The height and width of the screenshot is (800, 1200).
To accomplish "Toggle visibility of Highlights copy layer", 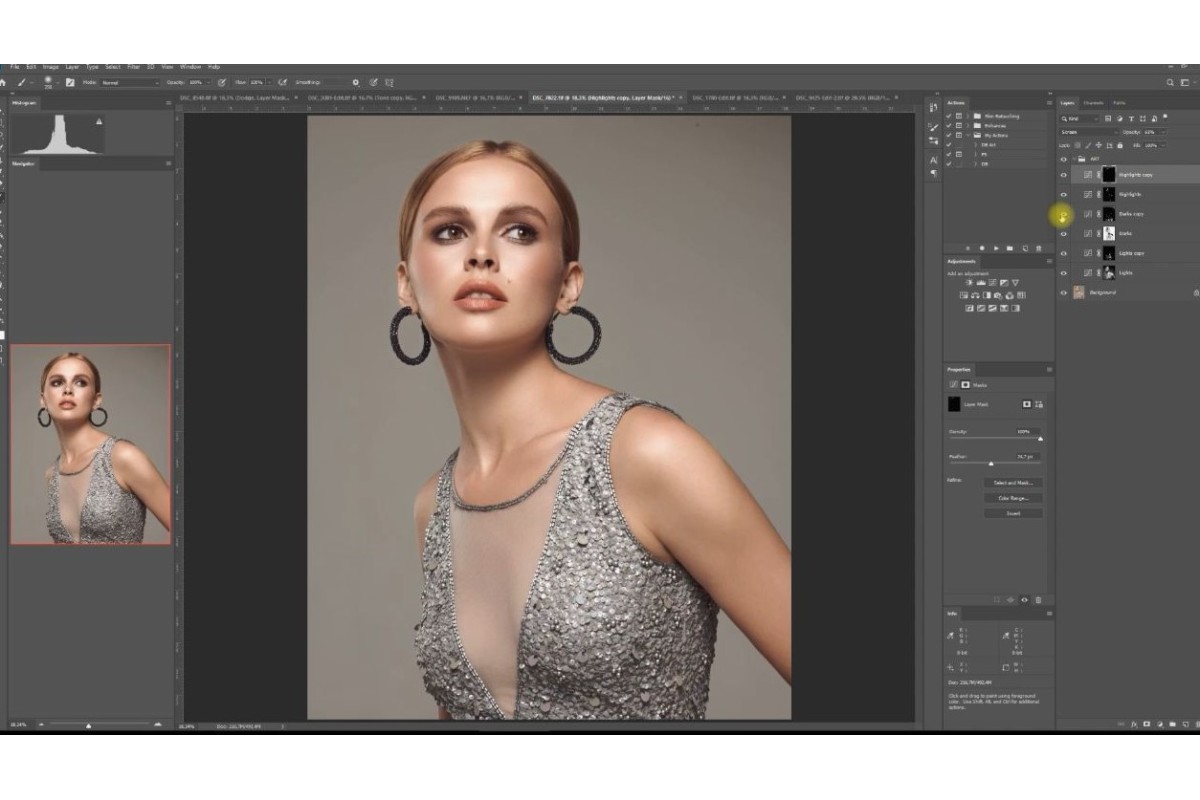I will [1063, 175].
